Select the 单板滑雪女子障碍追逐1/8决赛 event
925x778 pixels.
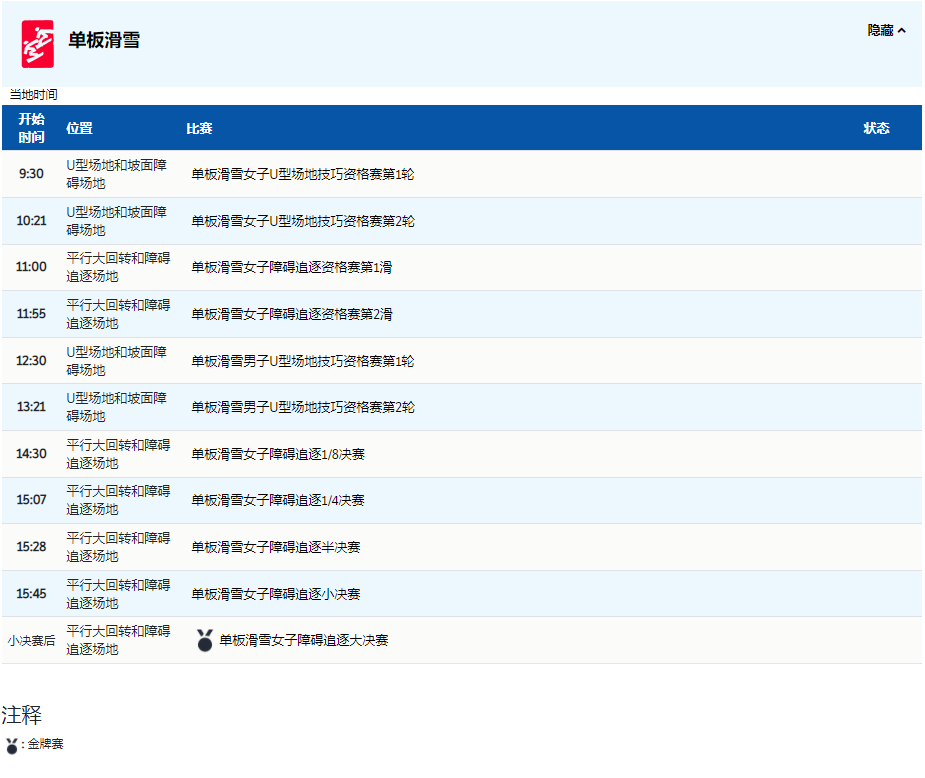coord(278,454)
